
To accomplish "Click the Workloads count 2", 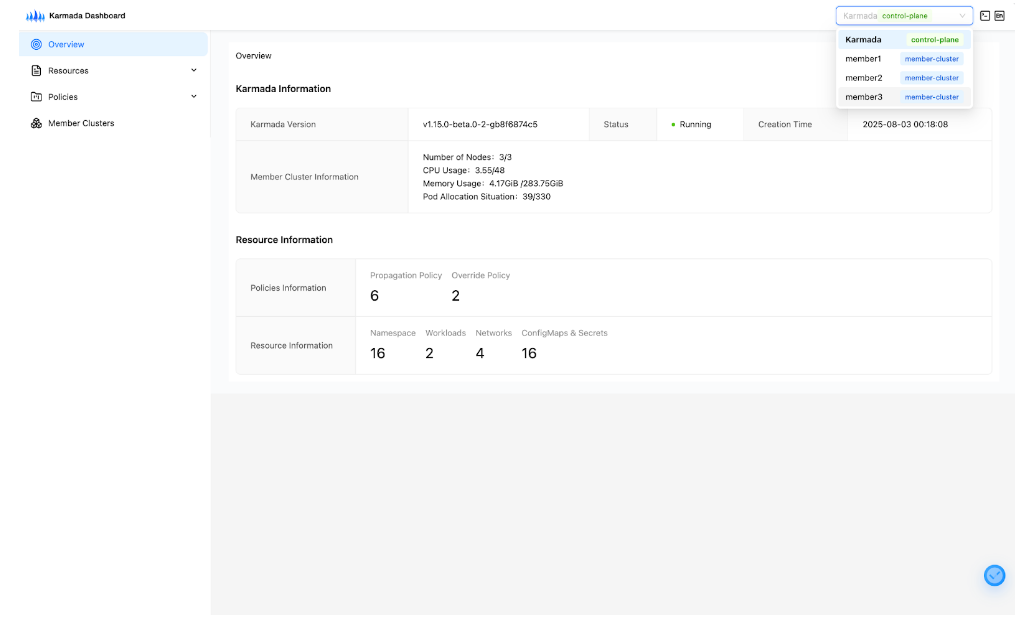I will tap(429, 353).
